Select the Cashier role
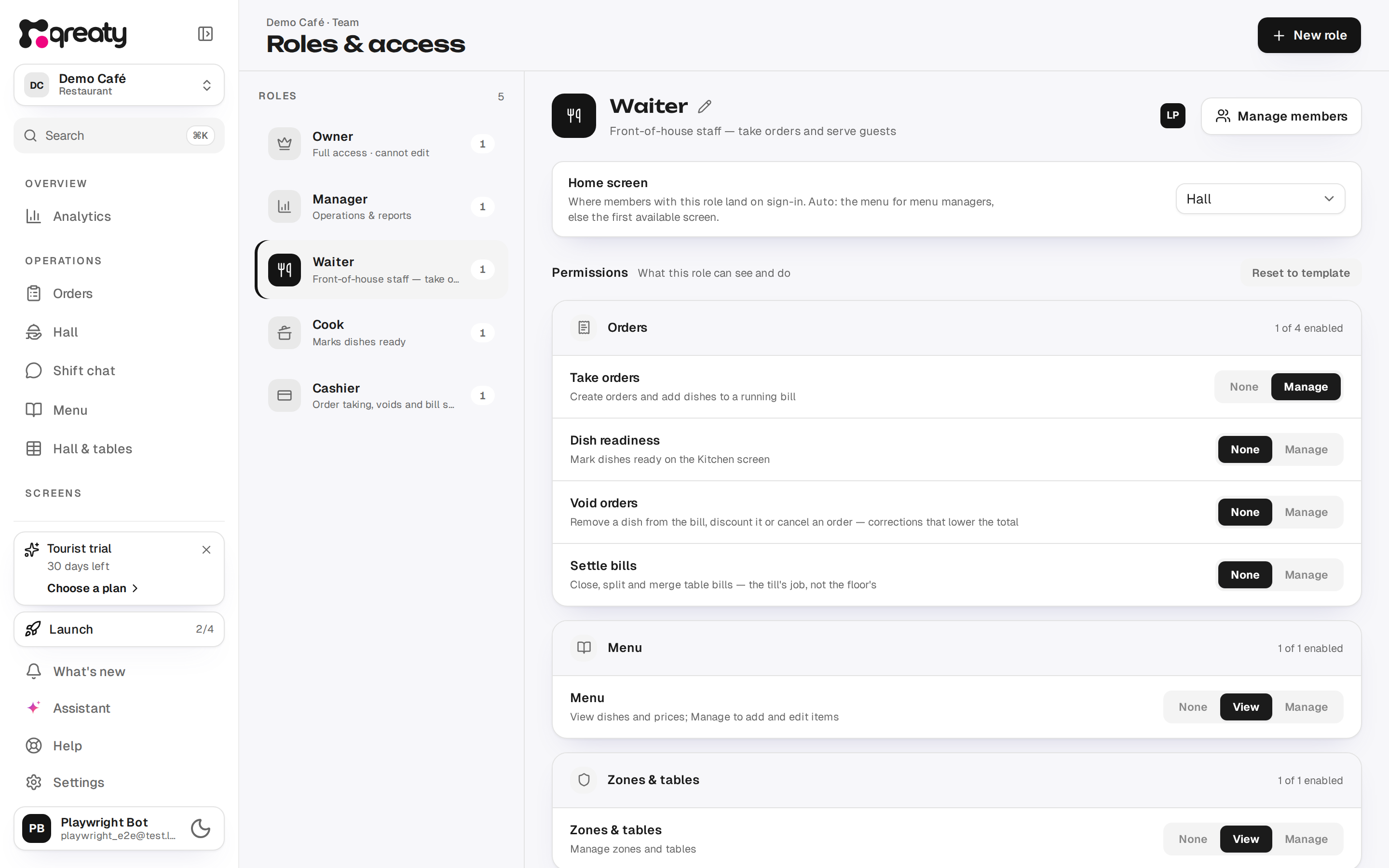1389x868 pixels. tap(381, 395)
